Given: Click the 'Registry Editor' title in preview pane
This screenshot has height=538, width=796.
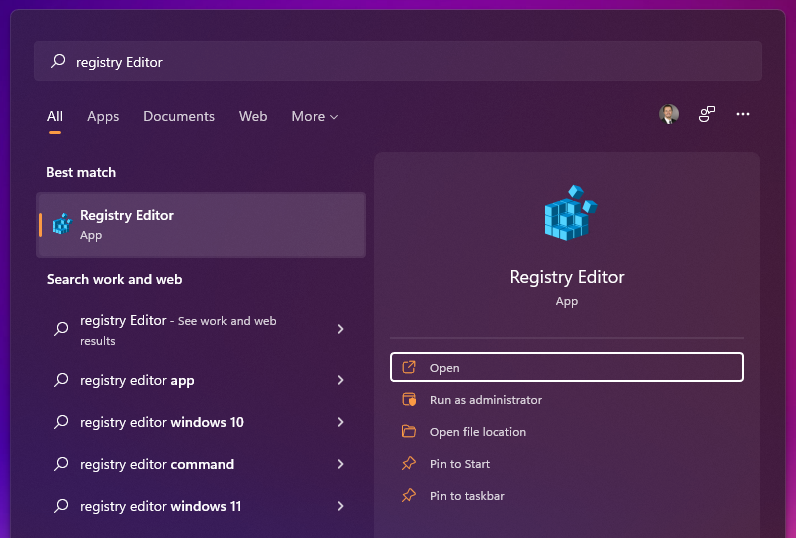Looking at the screenshot, I should [x=567, y=277].
